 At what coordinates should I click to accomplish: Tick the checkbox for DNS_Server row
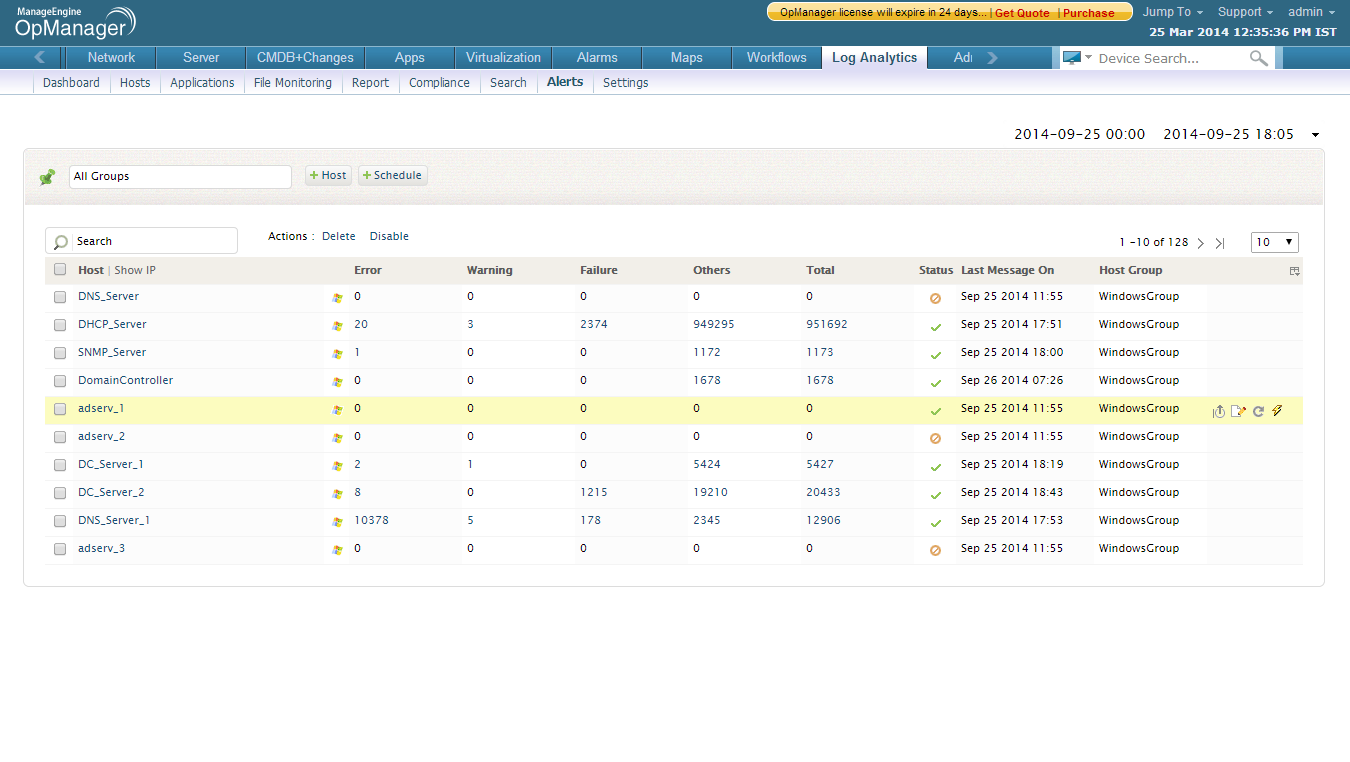(x=60, y=297)
